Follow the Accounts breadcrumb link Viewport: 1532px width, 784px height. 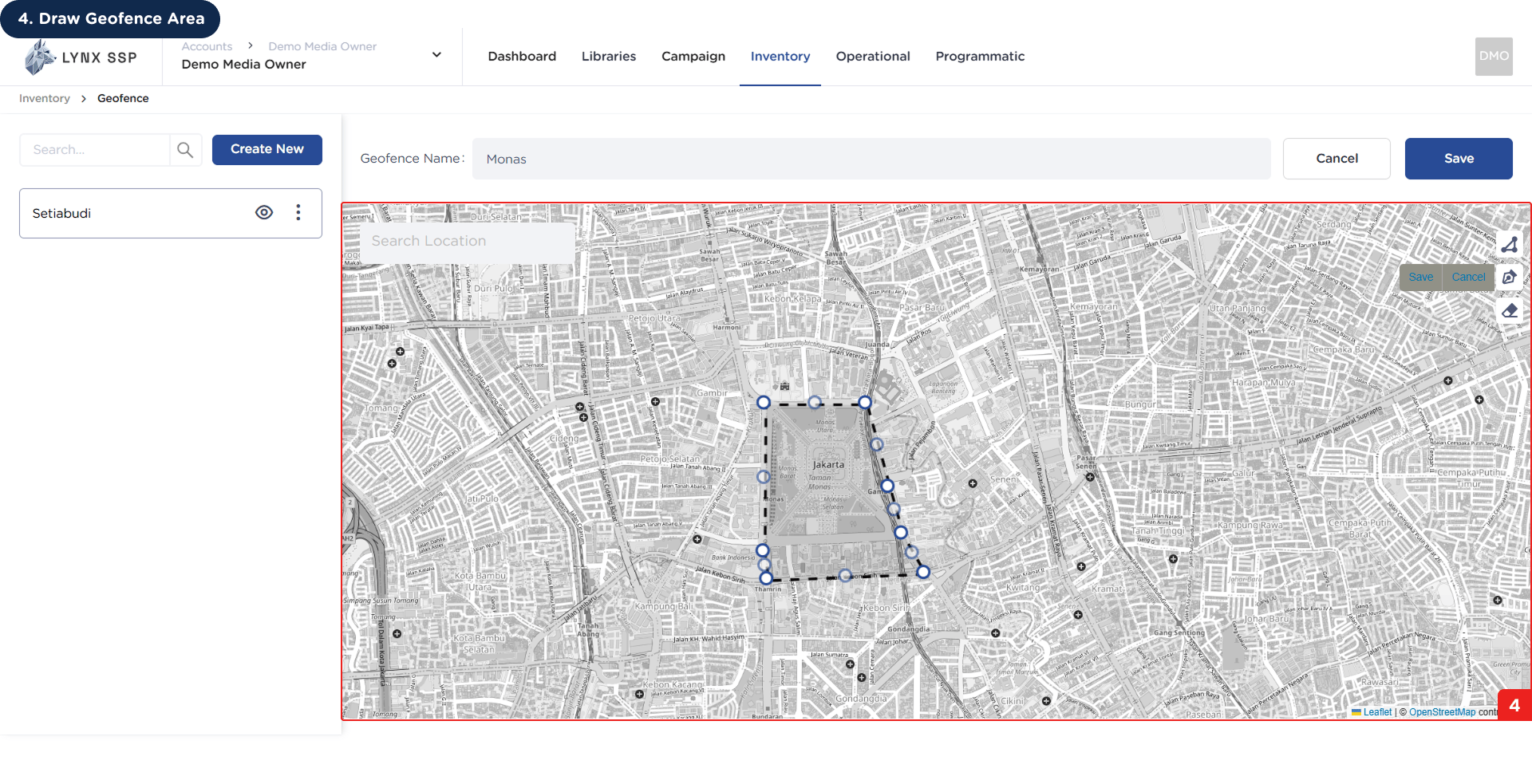coord(207,46)
